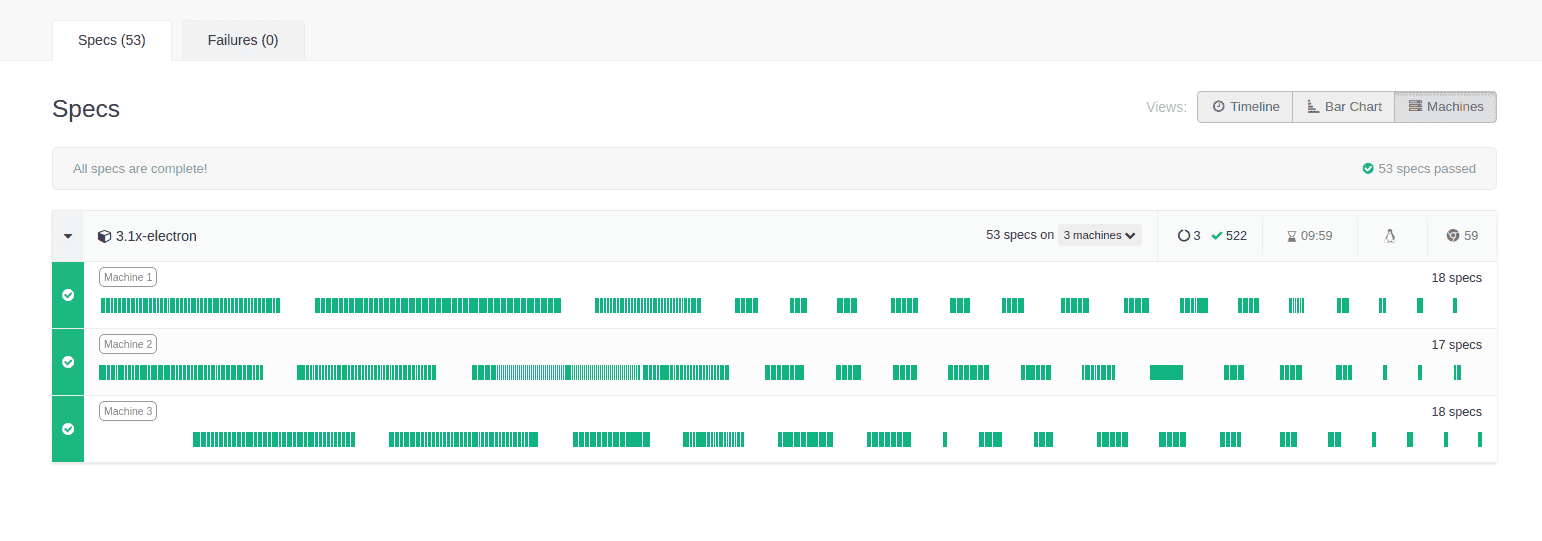Click the hourglass duration icon
1542x541 pixels.
point(1291,236)
